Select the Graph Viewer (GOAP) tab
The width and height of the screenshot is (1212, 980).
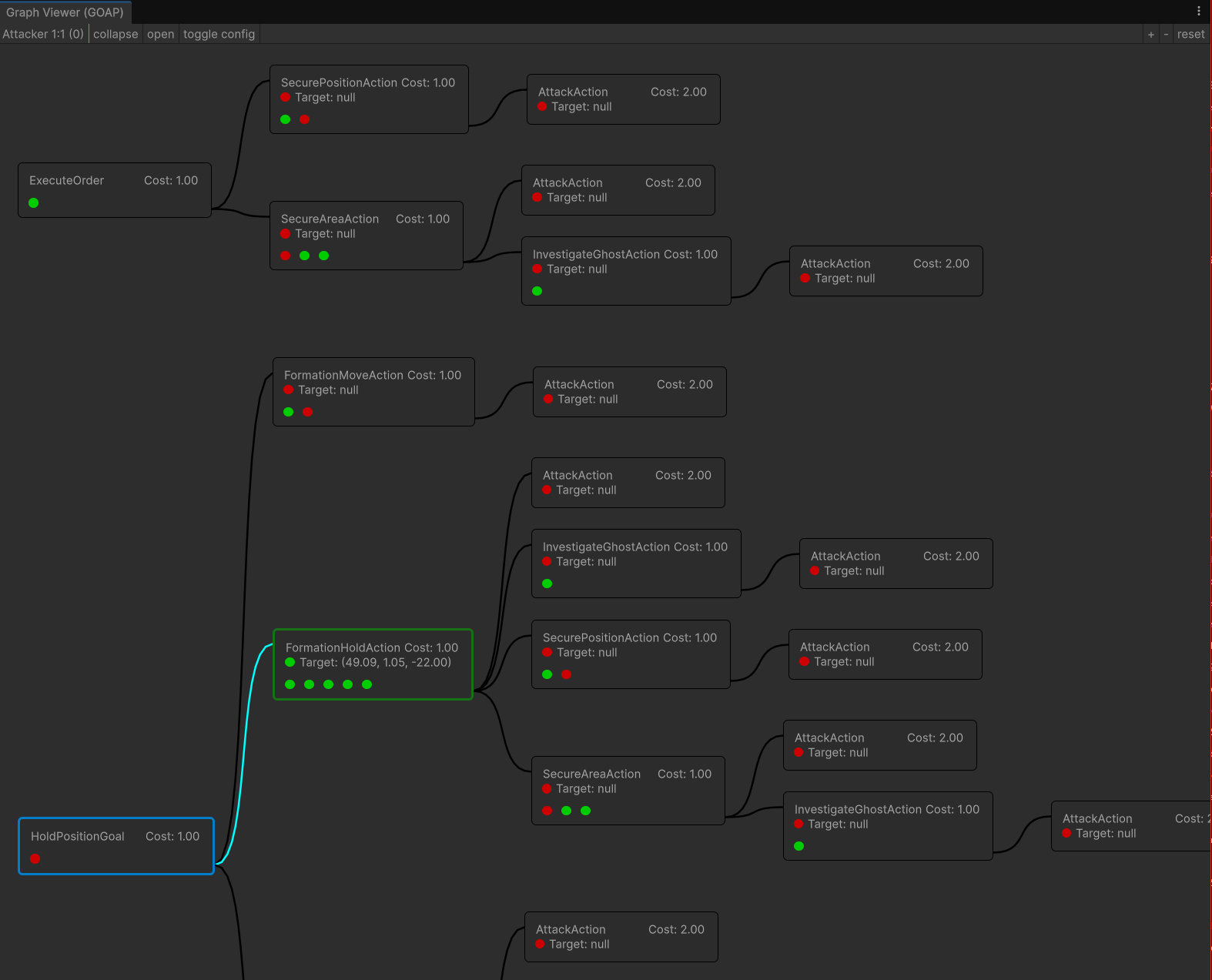[65, 12]
